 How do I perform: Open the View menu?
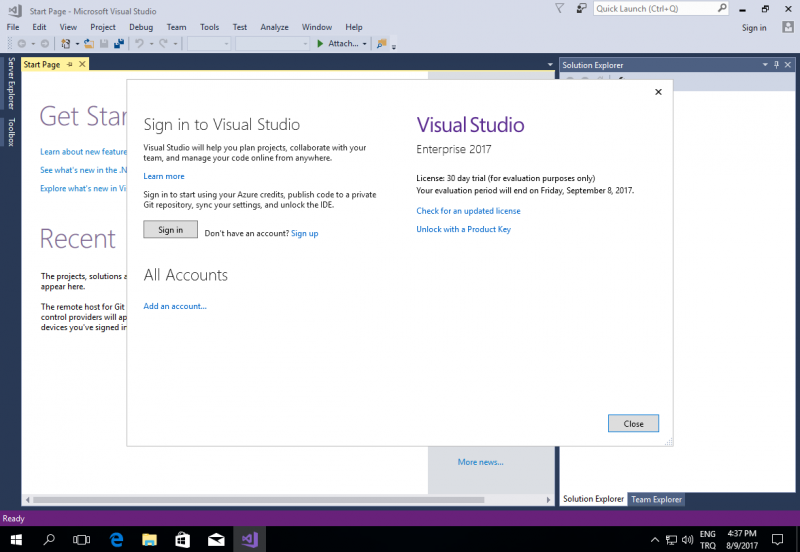pyautogui.click(x=68, y=27)
